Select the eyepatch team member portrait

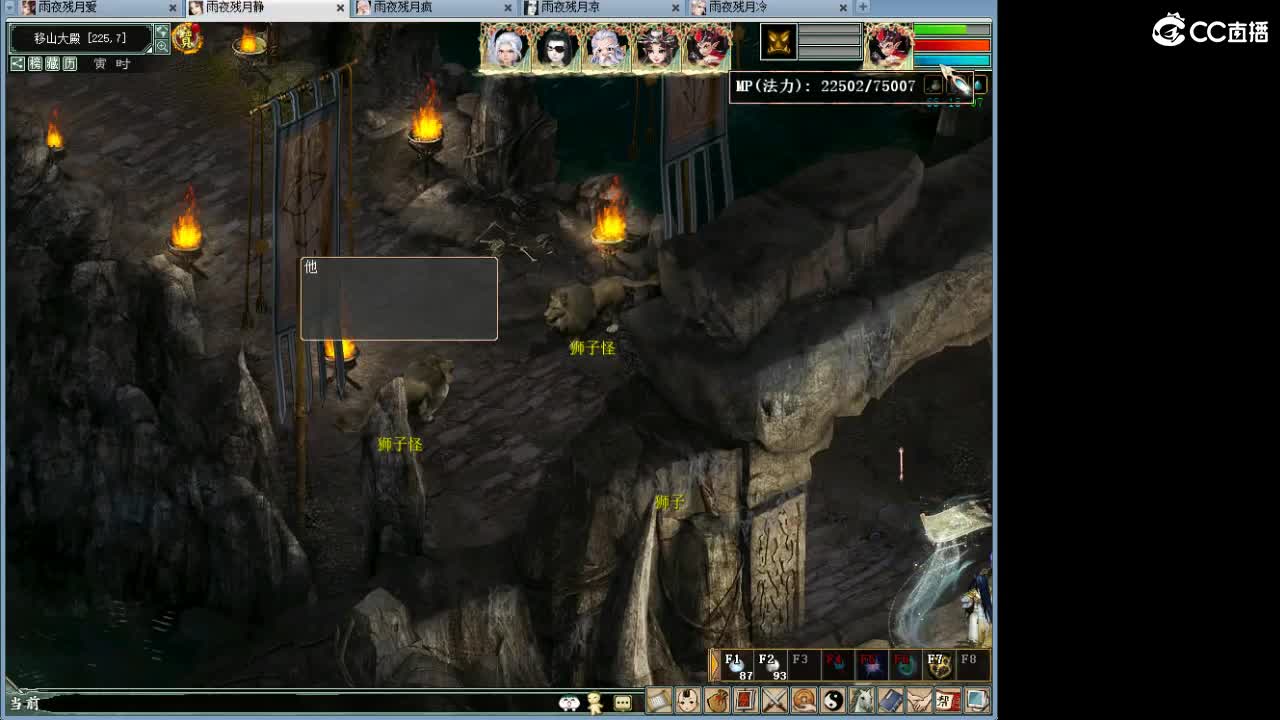(x=556, y=46)
